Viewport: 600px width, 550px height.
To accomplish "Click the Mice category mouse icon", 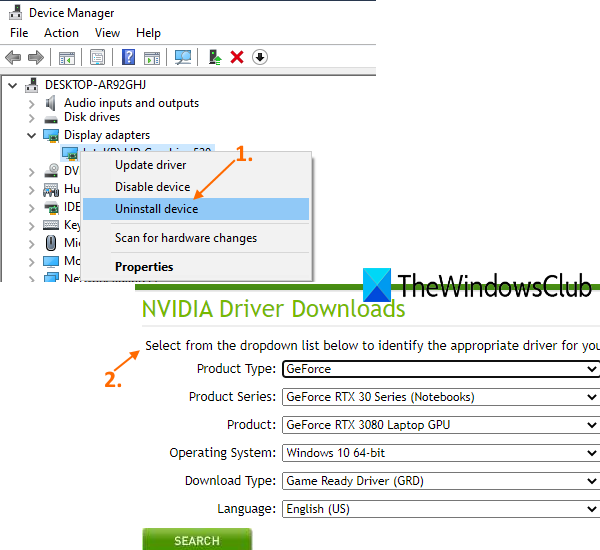I will click(x=51, y=243).
